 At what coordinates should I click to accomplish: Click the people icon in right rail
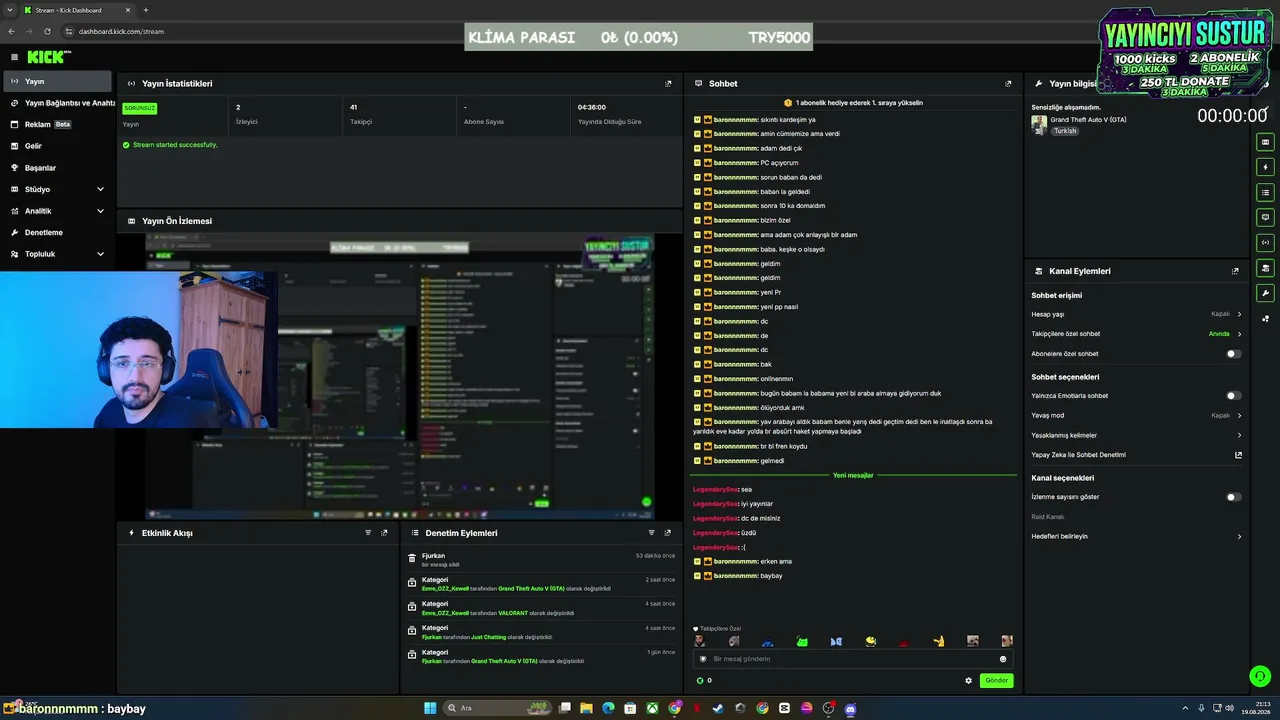pos(1265,319)
